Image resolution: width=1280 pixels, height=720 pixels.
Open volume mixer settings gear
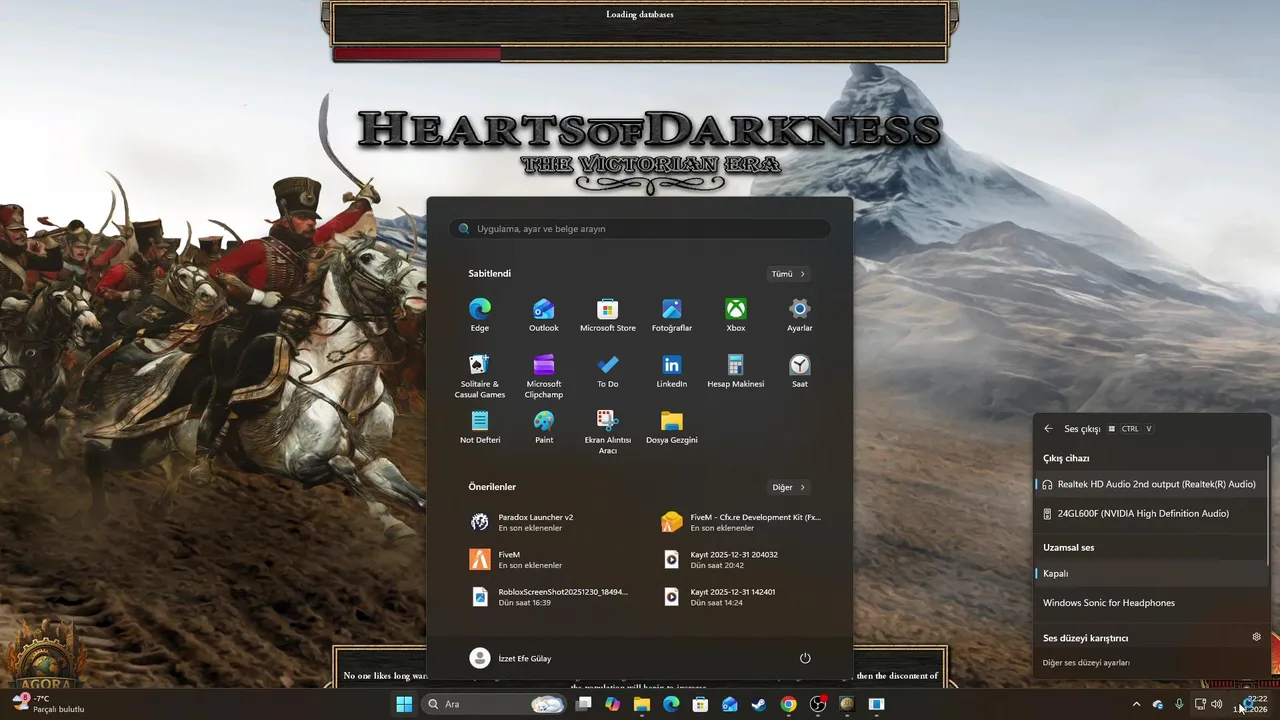[x=1257, y=637]
